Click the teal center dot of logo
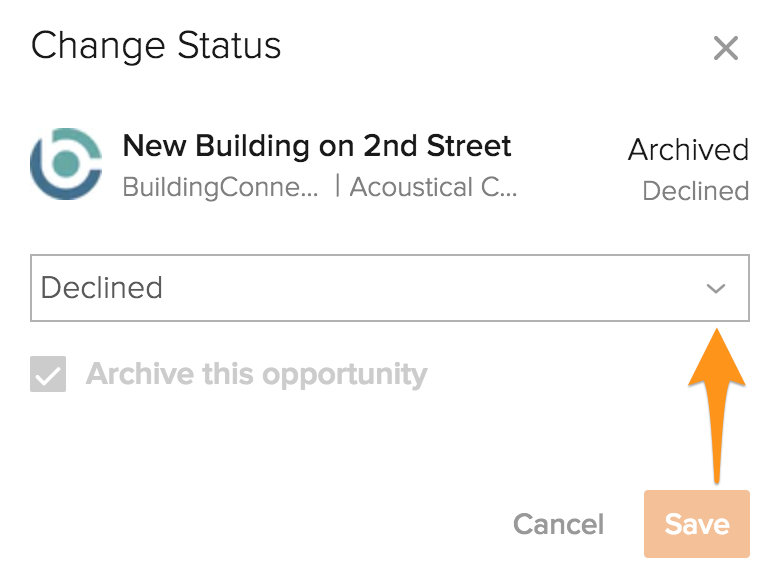The height and width of the screenshot is (580, 780). tap(66, 163)
